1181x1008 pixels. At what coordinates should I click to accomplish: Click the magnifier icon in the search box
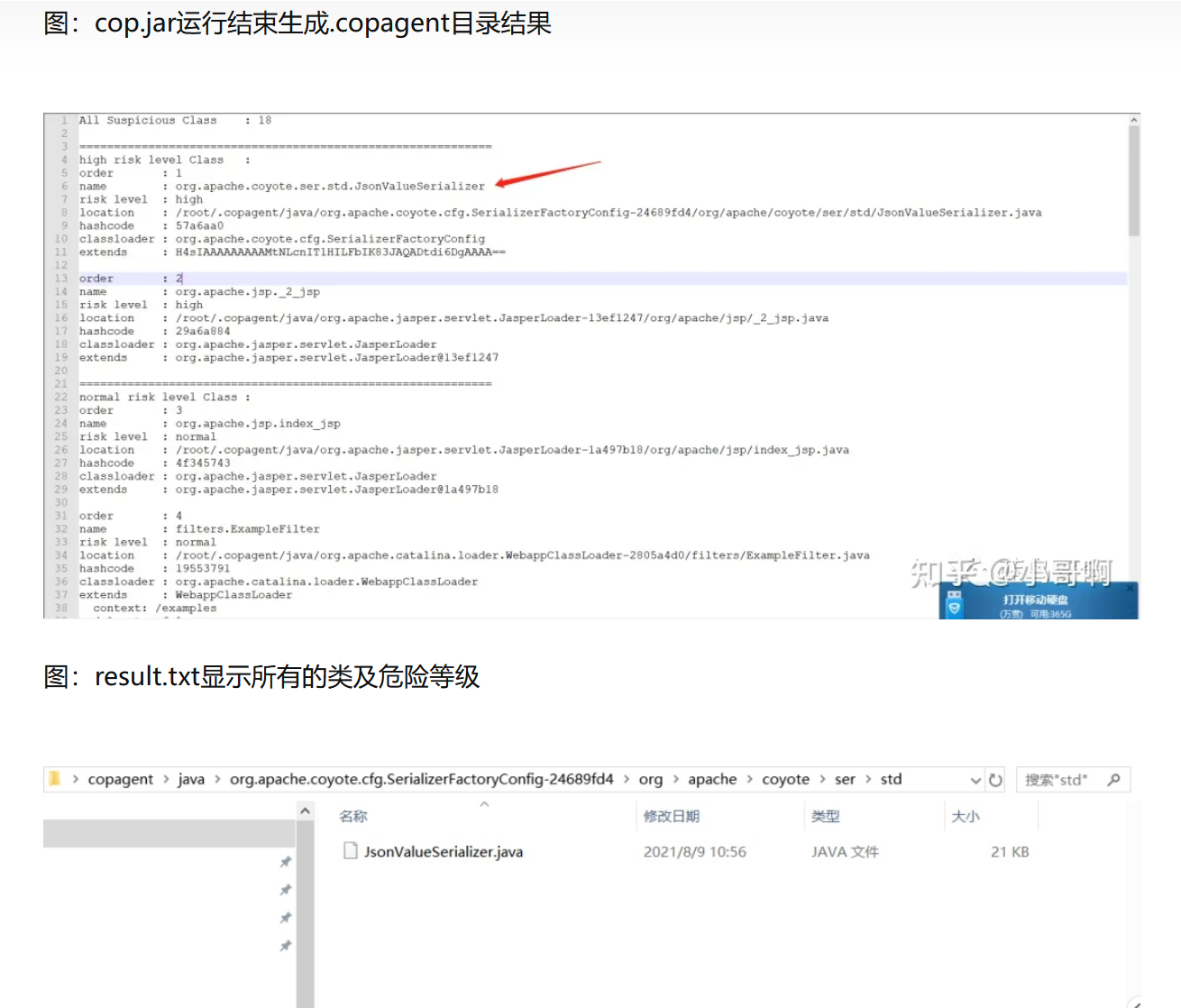coord(1115,779)
